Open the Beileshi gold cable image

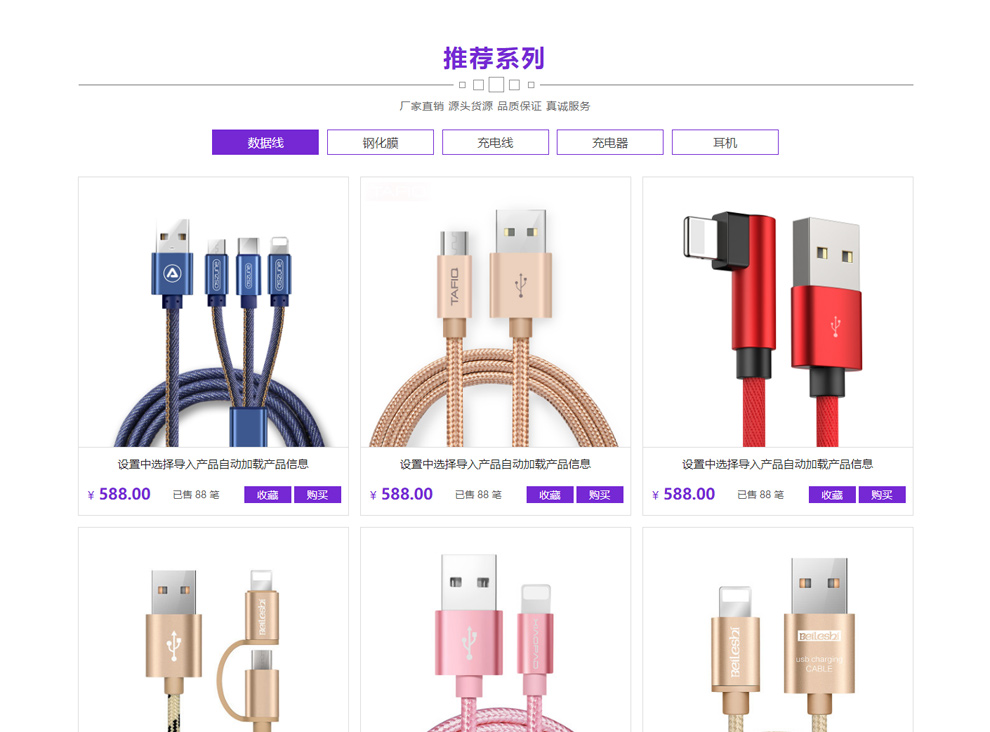778,630
